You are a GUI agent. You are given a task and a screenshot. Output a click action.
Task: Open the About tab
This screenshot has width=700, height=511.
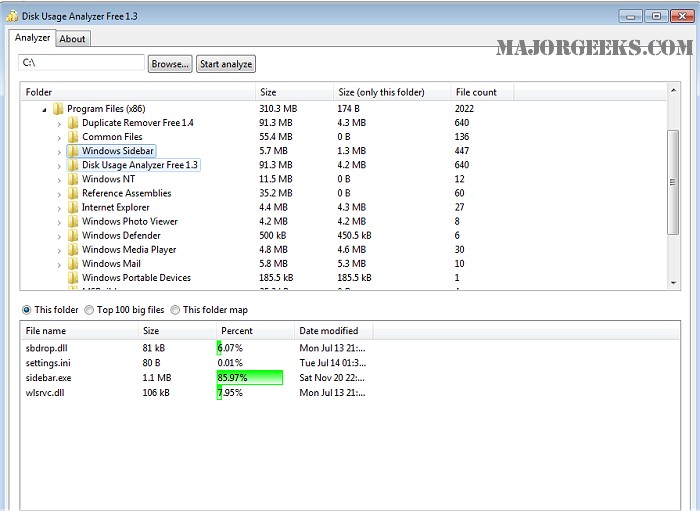click(72, 39)
